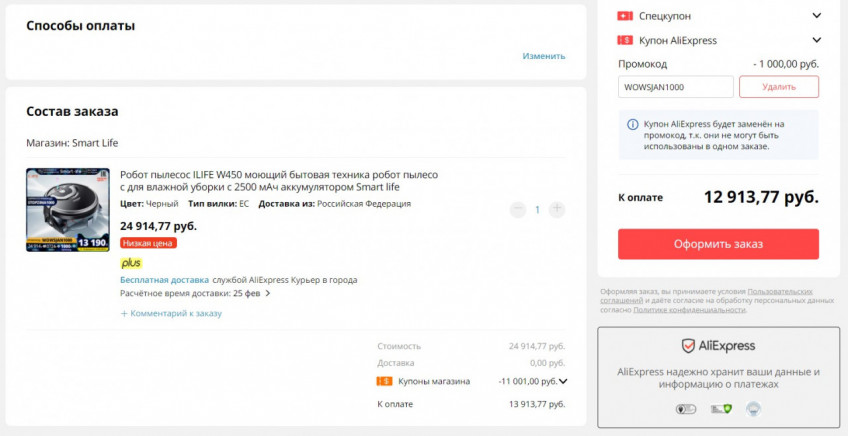Click the promo code field WOWSJAN1000
The height and width of the screenshot is (436, 848).
tap(675, 87)
